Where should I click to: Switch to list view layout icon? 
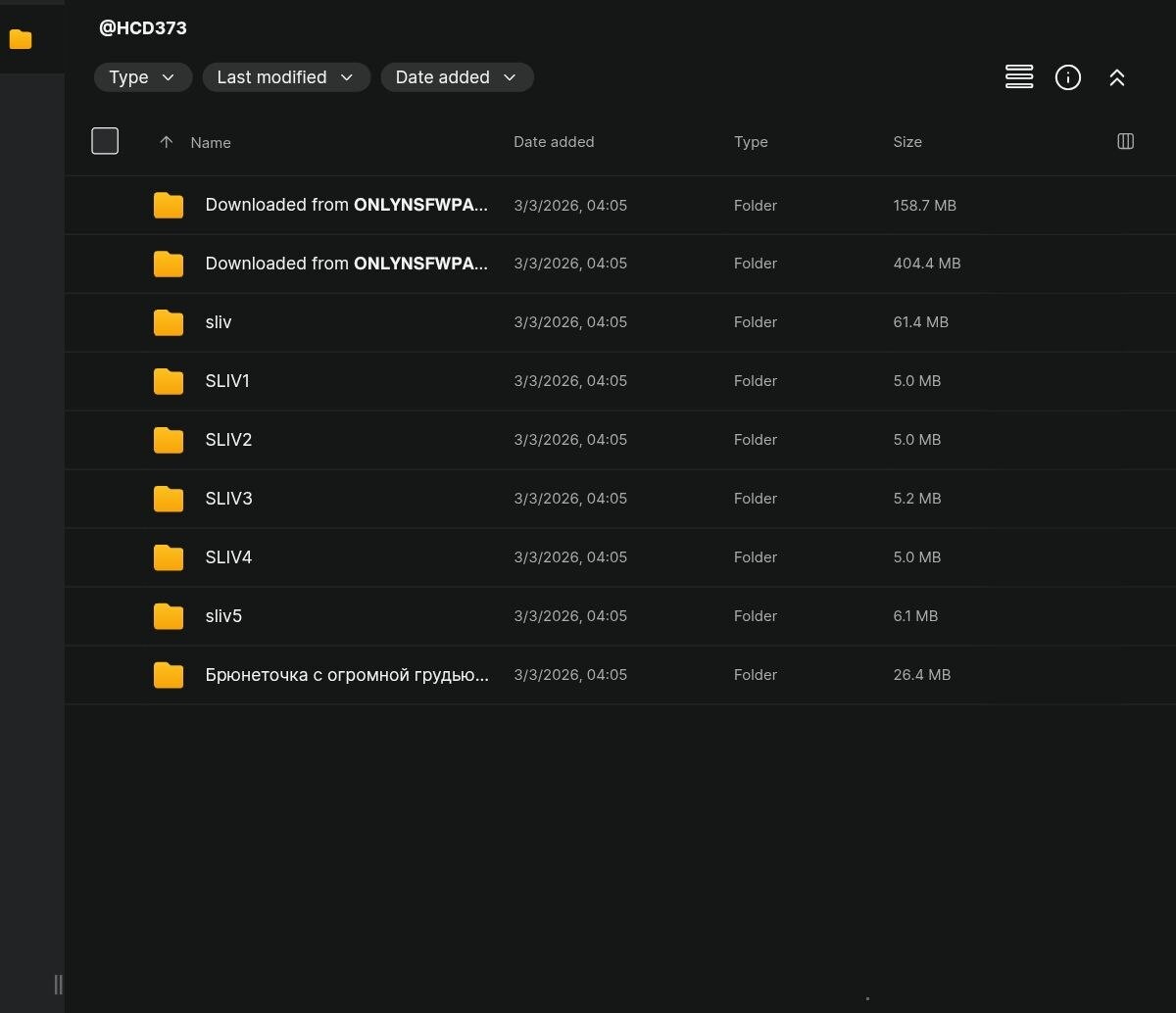tap(1019, 77)
